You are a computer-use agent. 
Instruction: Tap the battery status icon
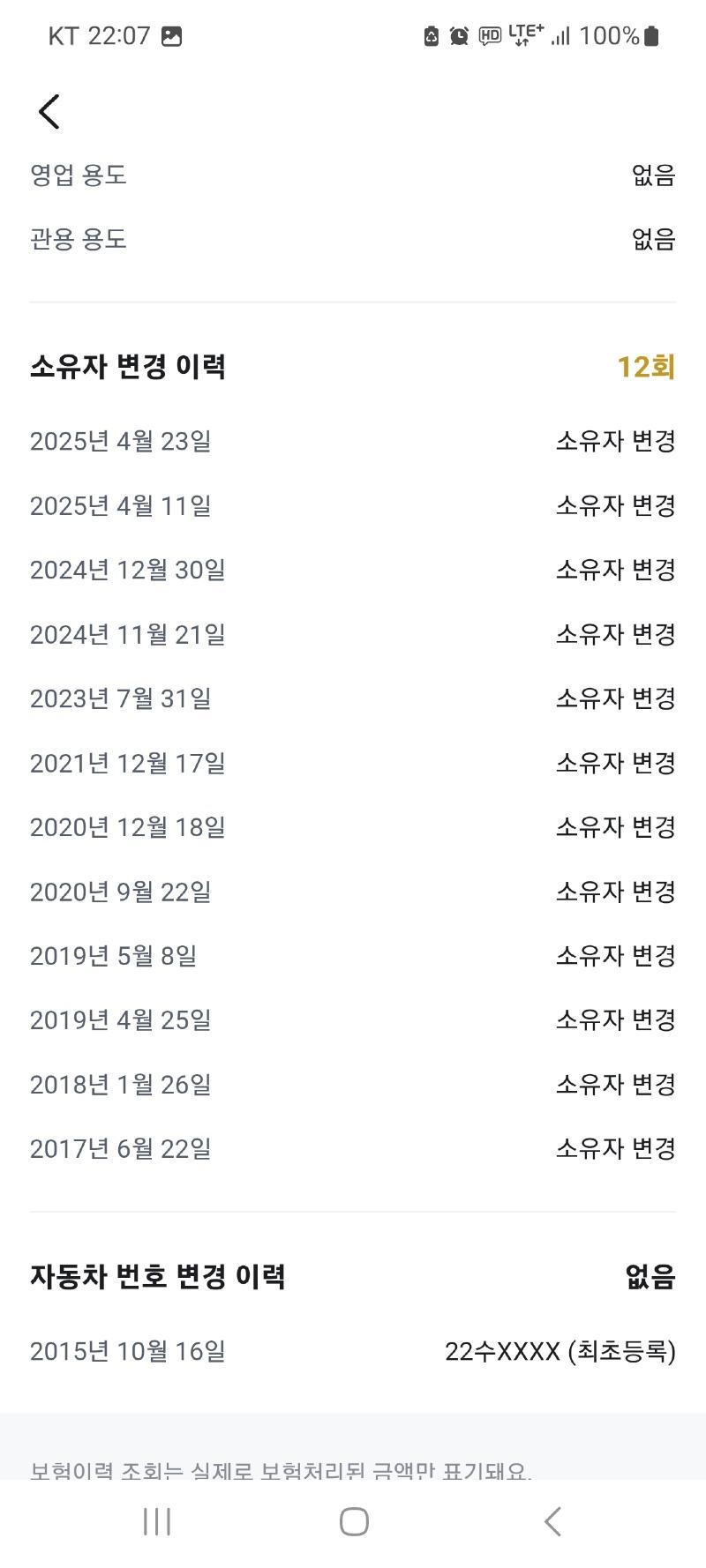[x=651, y=36]
